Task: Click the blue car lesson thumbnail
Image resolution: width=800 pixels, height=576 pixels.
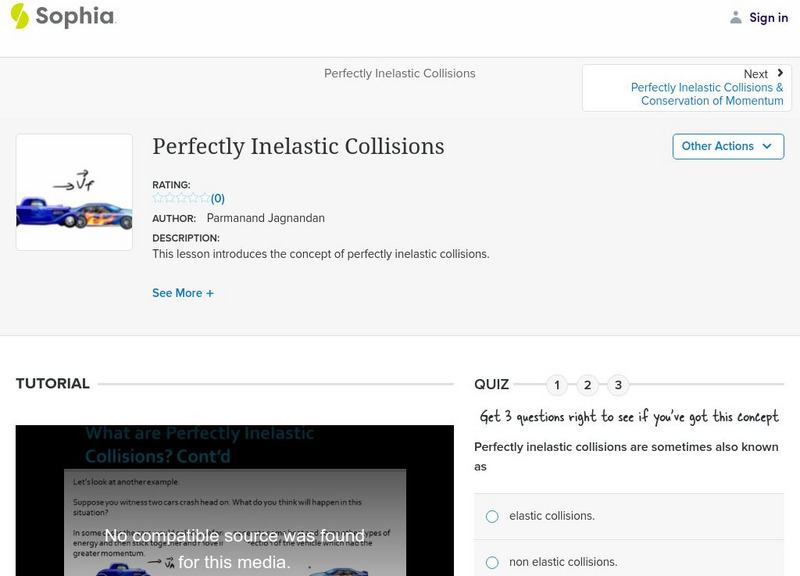Action: pos(75,191)
